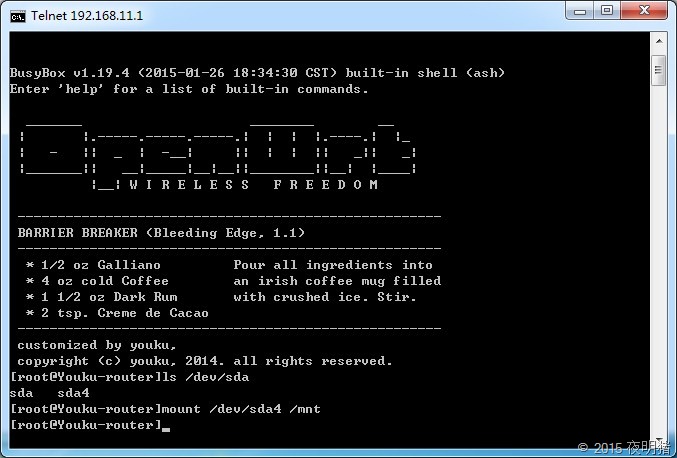The width and height of the screenshot is (677, 458).
Task: Minimize the Telnet window
Action: coord(580,11)
